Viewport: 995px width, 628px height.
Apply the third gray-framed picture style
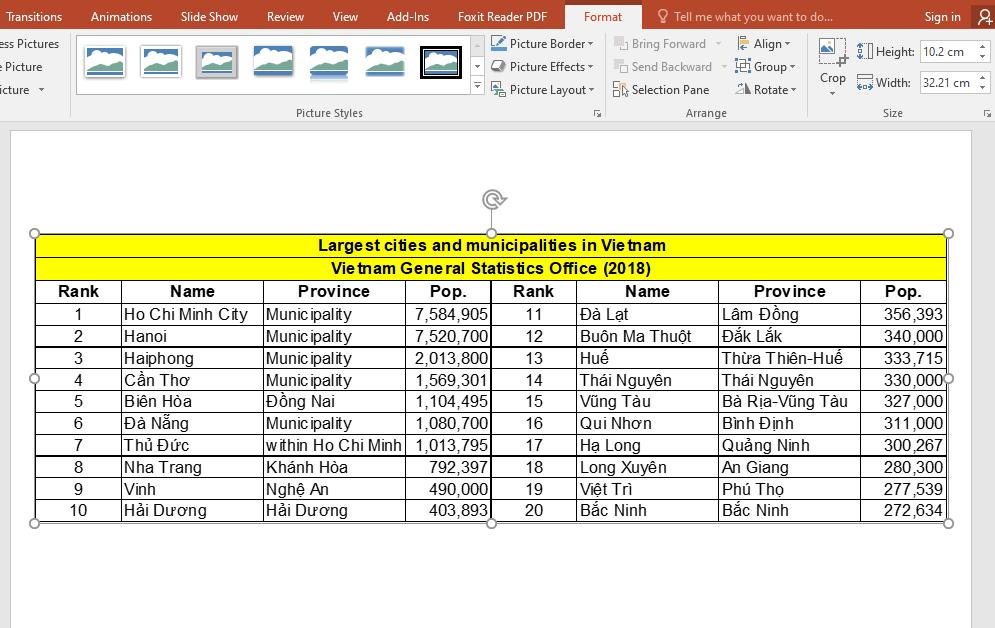(216, 62)
